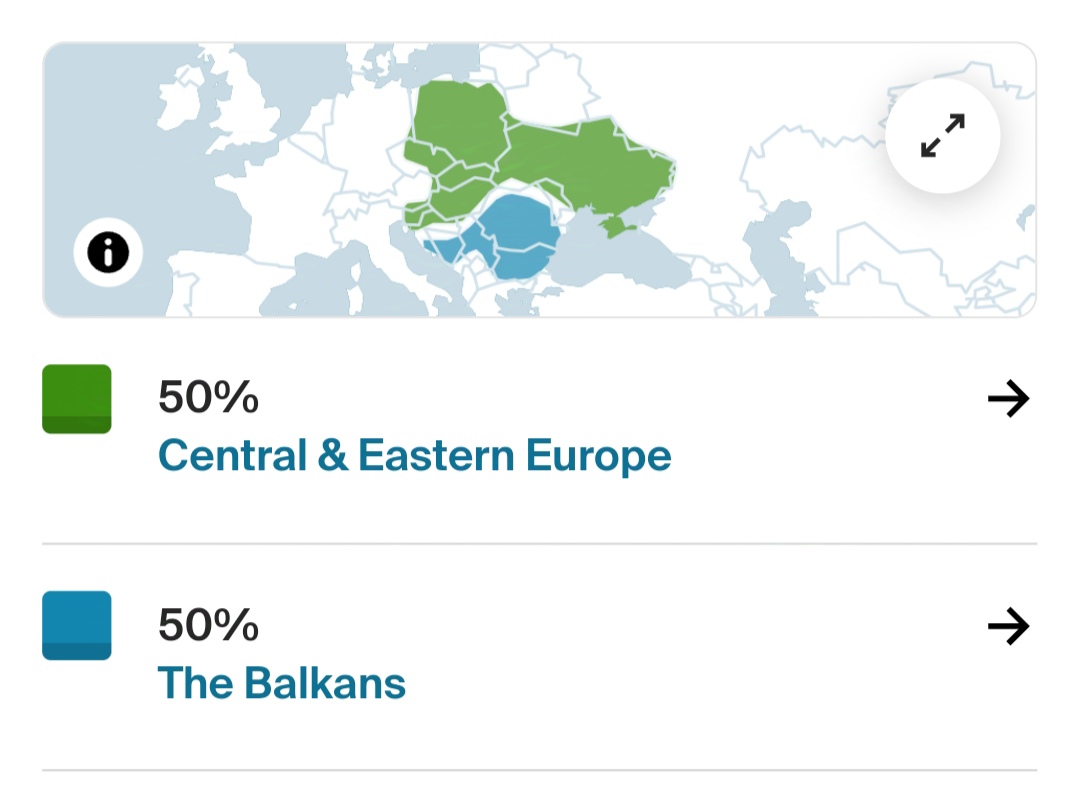
Task: Open the Central & Eastern Europe link
Action: pos(415,455)
